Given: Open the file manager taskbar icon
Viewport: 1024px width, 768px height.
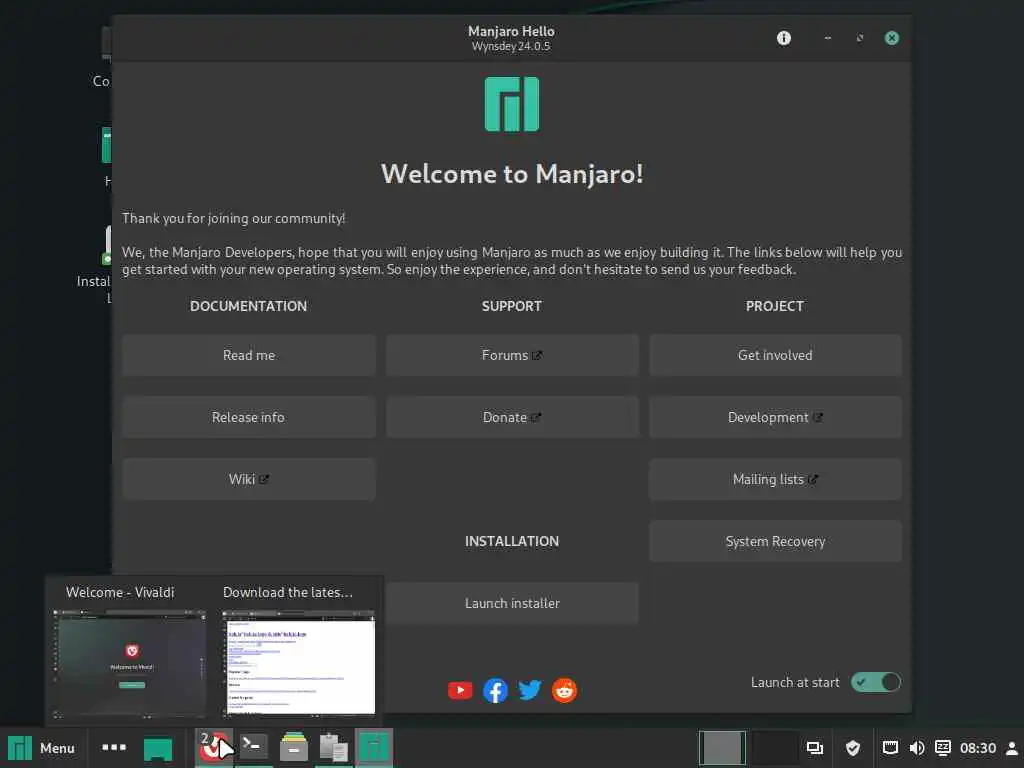Looking at the screenshot, I should click(294, 748).
